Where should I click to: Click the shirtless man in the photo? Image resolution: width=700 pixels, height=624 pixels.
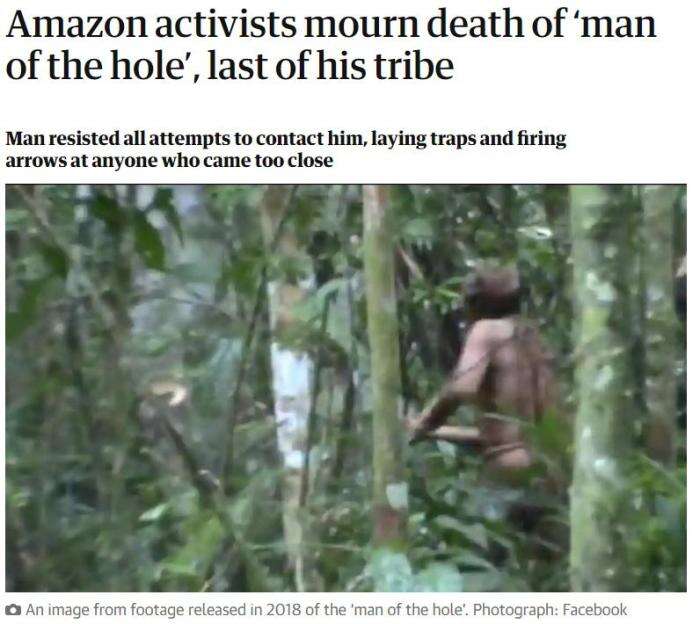click(489, 370)
